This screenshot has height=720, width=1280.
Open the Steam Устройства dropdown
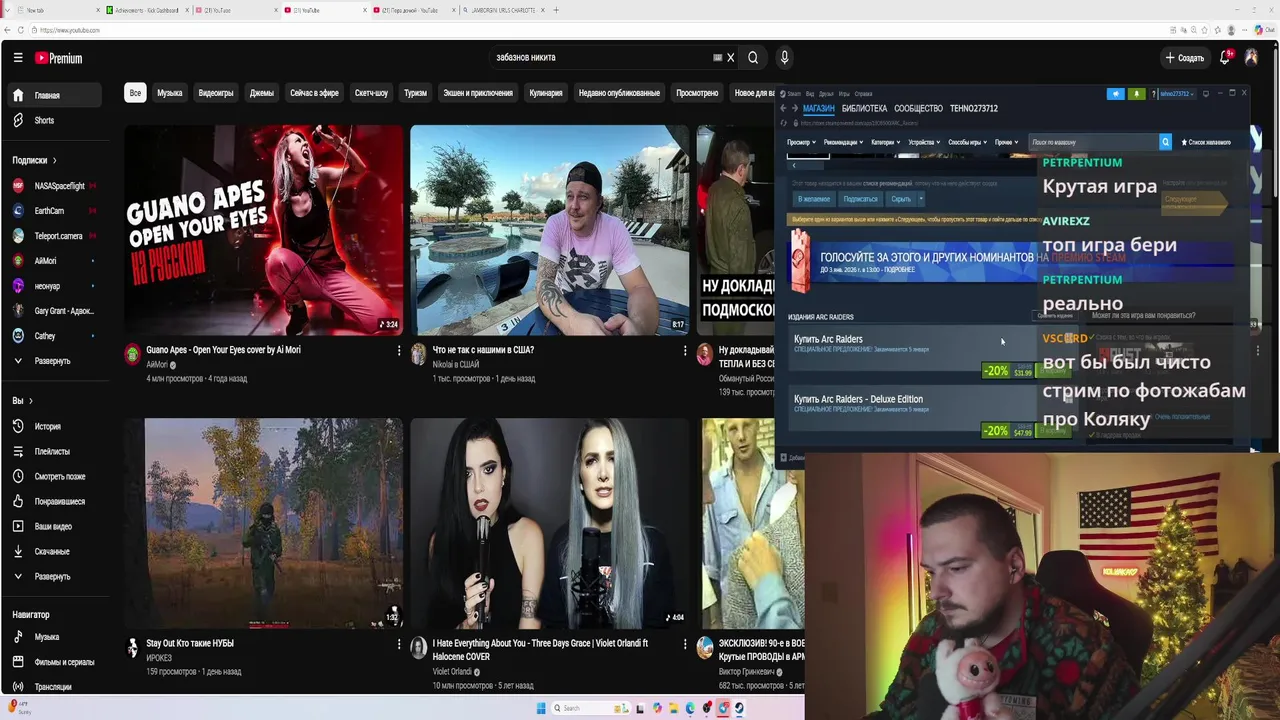(924, 142)
